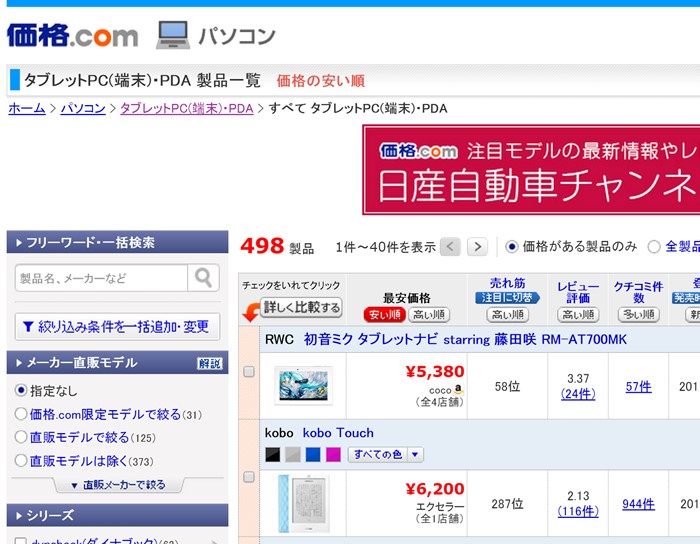Select 全製品 radio button
This screenshot has height=544, width=700.
point(654,246)
